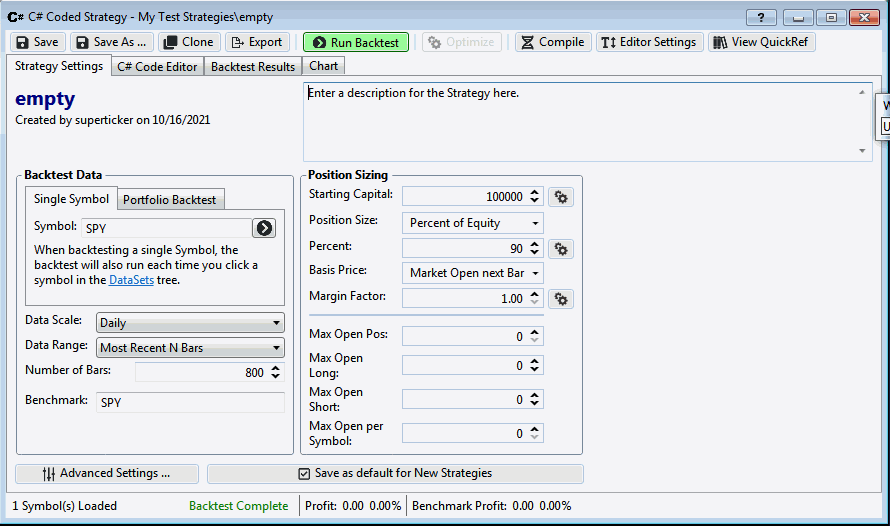Switch to the C# Code Editor tab
Image resolution: width=890 pixels, height=526 pixels.
tap(156, 67)
